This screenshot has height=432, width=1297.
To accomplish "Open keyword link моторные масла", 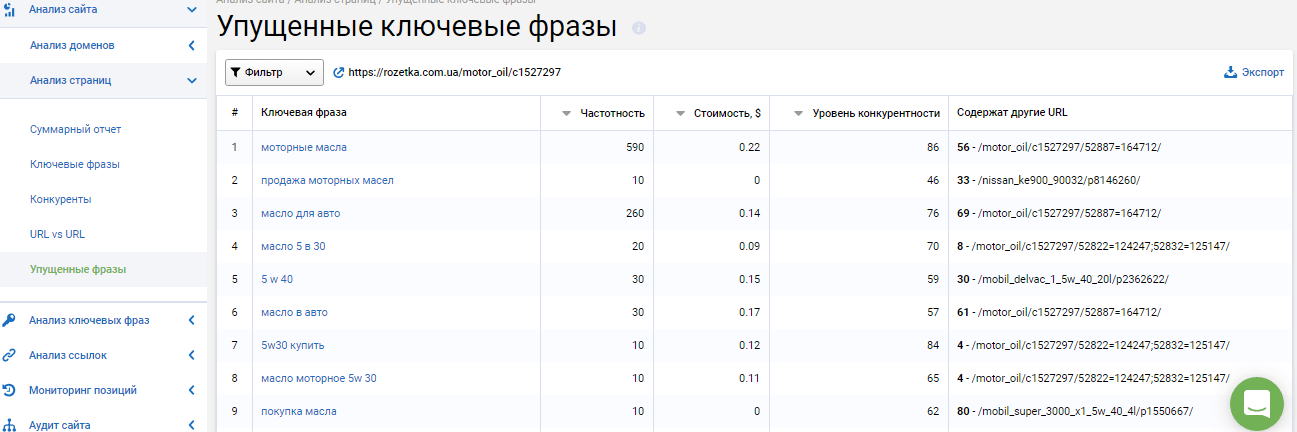I will (304, 147).
